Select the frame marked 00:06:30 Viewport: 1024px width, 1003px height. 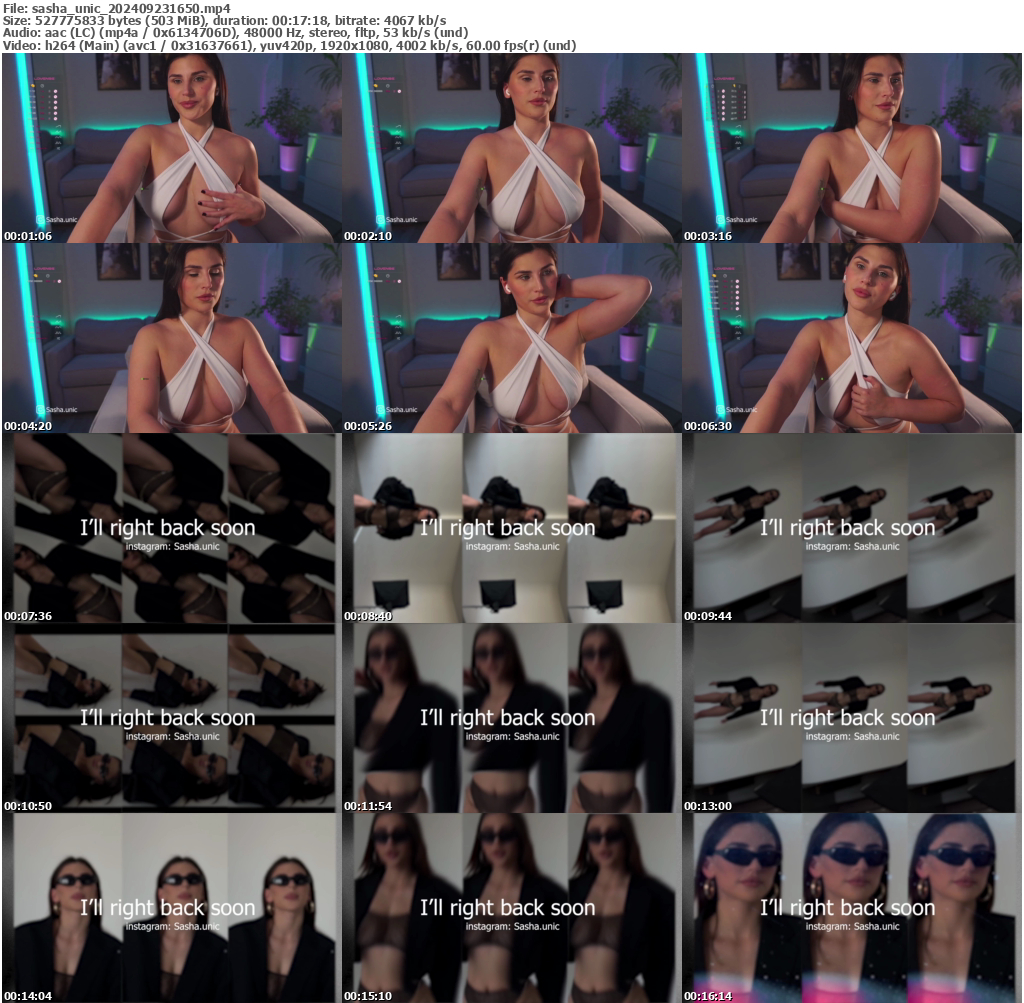point(851,338)
